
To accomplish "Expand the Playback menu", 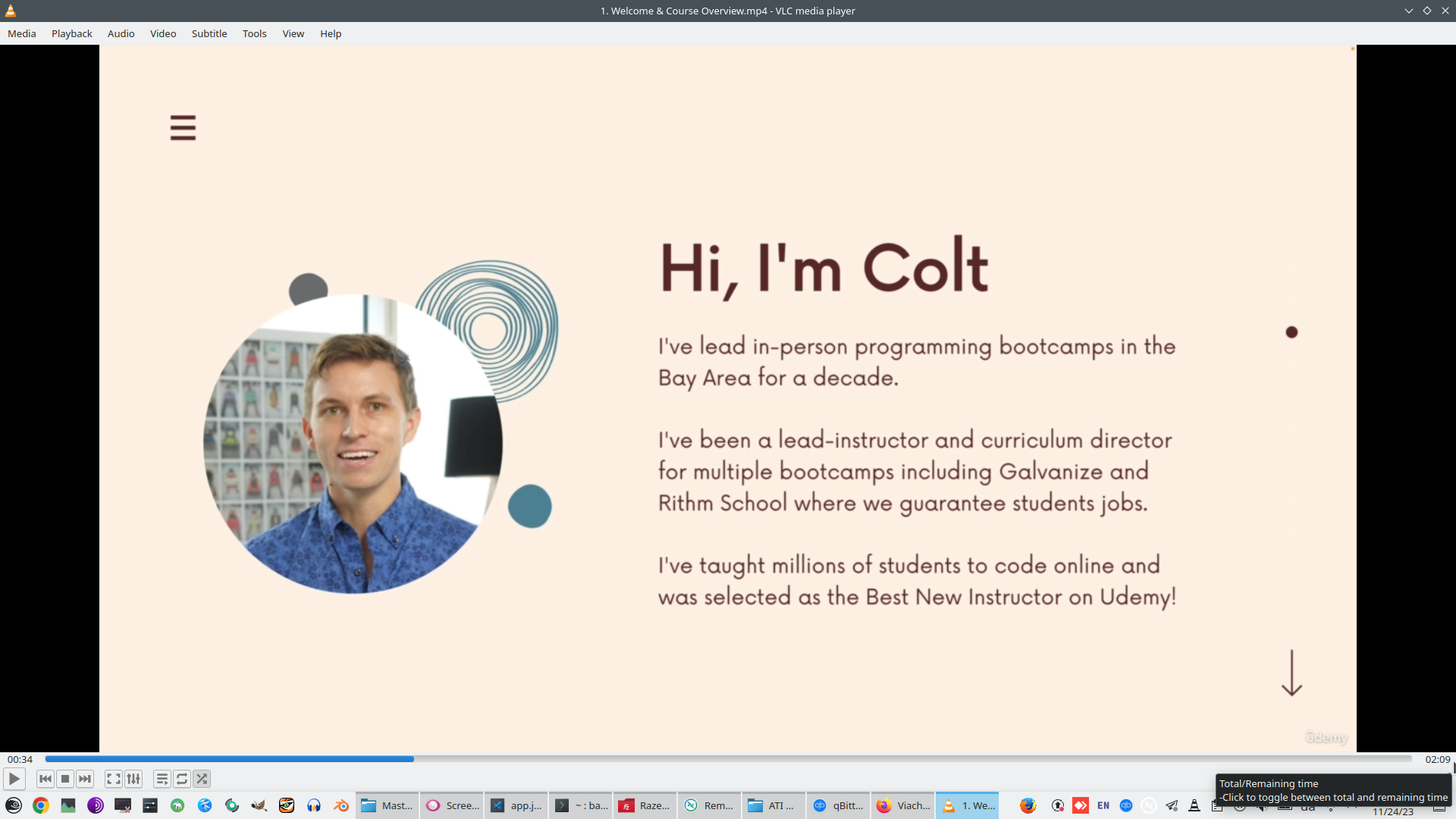I will coord(72,33).
